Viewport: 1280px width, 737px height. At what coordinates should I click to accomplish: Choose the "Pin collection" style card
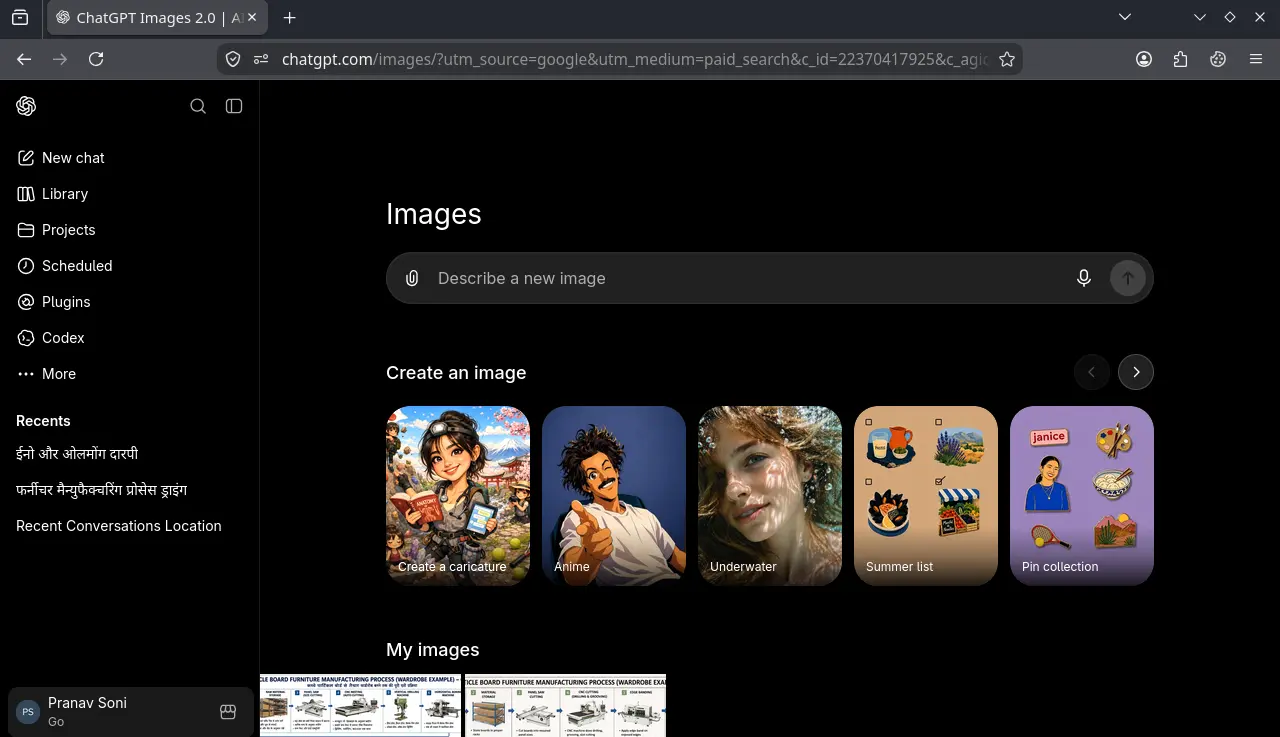tap(1082, 496)
